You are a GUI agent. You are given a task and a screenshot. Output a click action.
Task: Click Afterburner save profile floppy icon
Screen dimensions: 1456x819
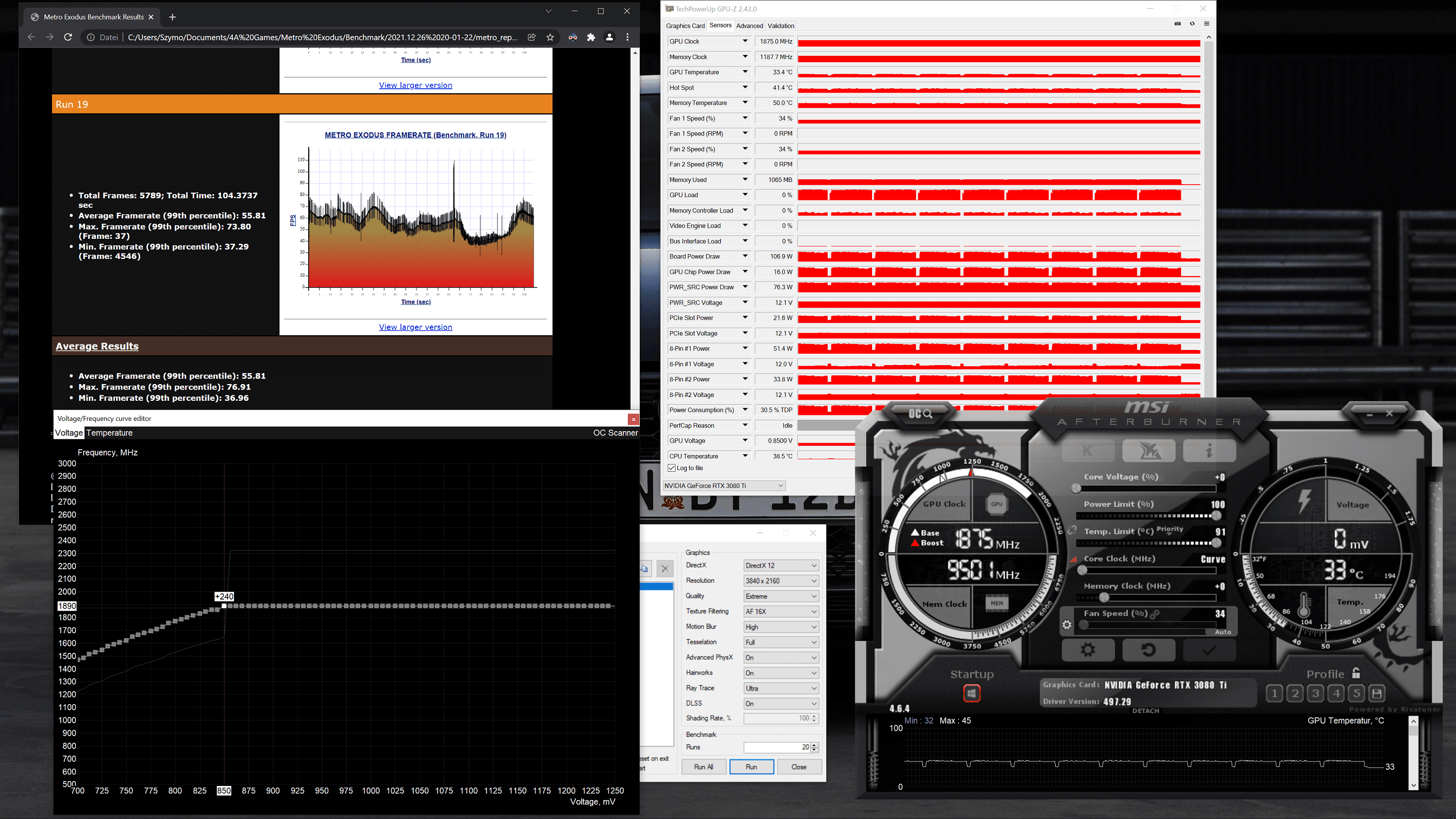1377,693
